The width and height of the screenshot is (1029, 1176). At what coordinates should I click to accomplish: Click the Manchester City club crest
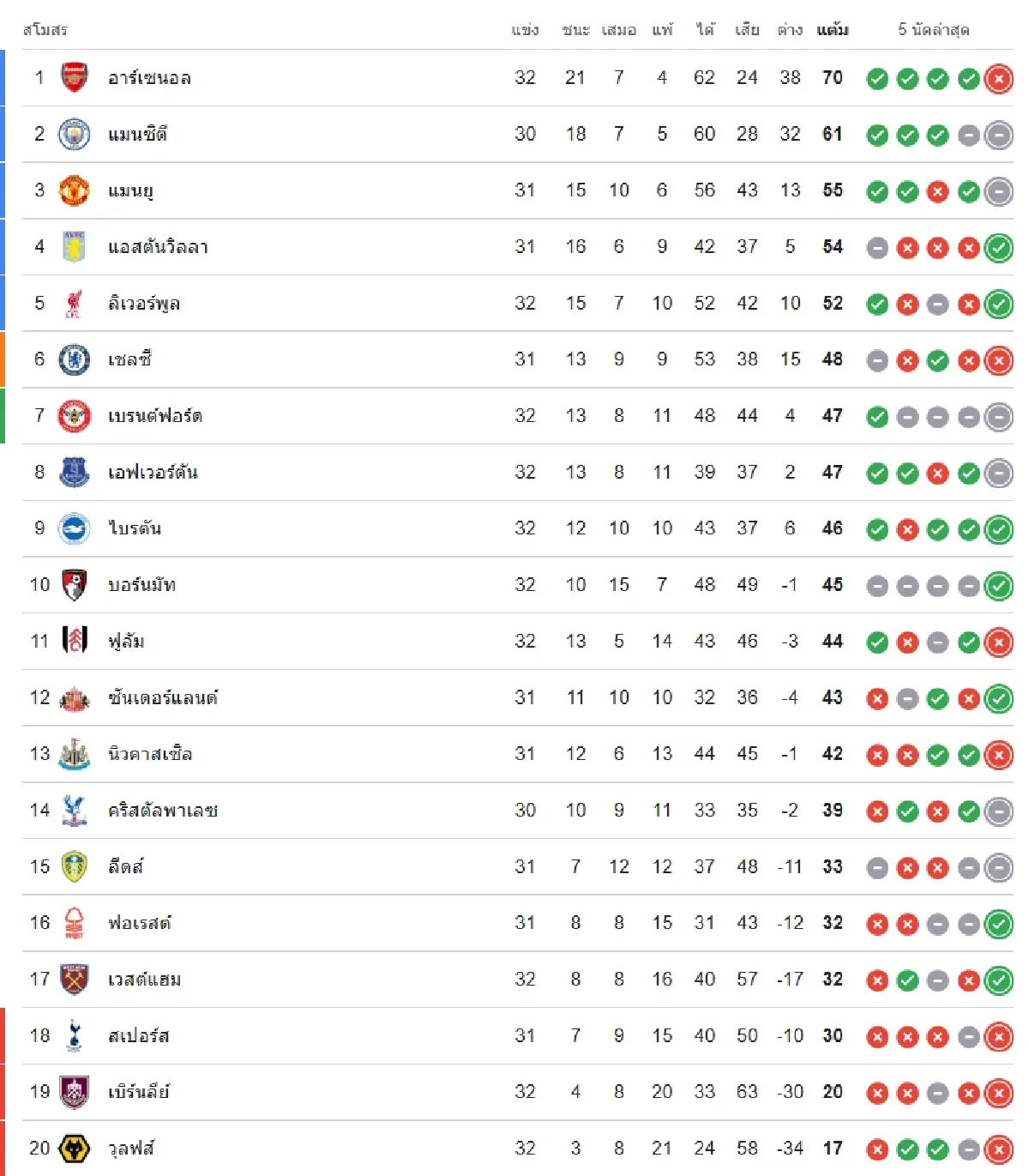click(75, 135)
